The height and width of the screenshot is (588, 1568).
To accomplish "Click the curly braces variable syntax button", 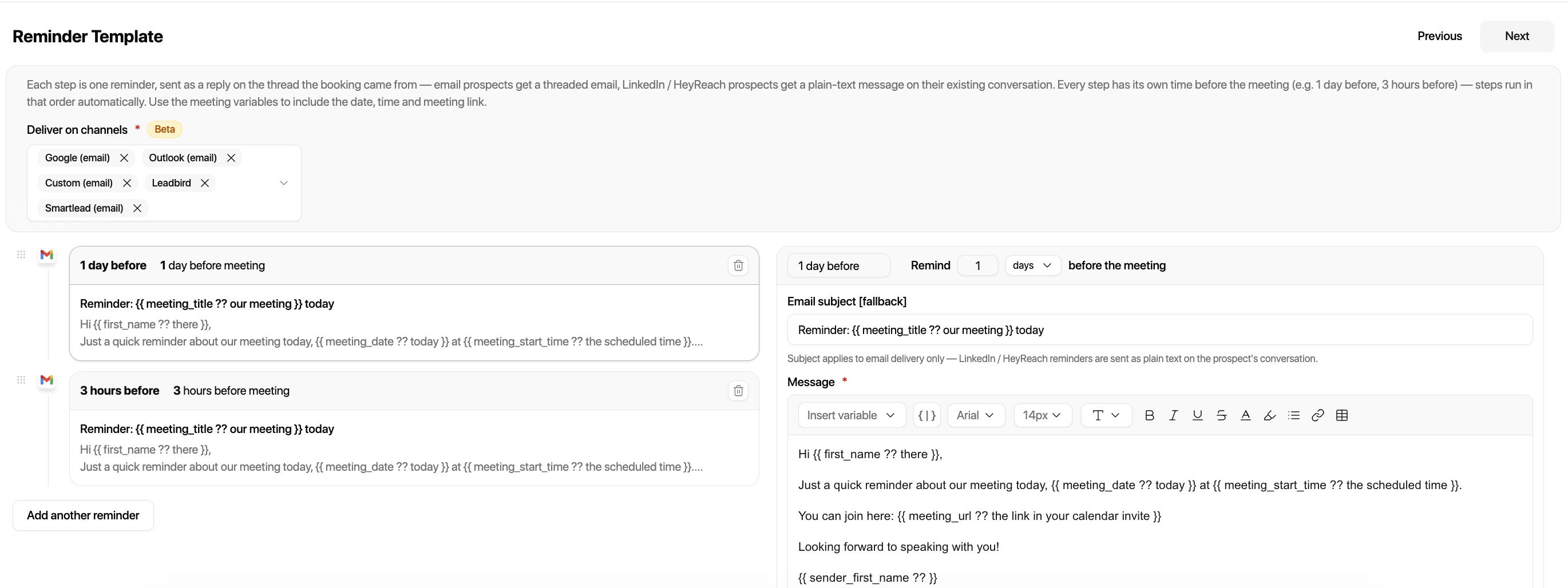I will (x=926, y=415).
